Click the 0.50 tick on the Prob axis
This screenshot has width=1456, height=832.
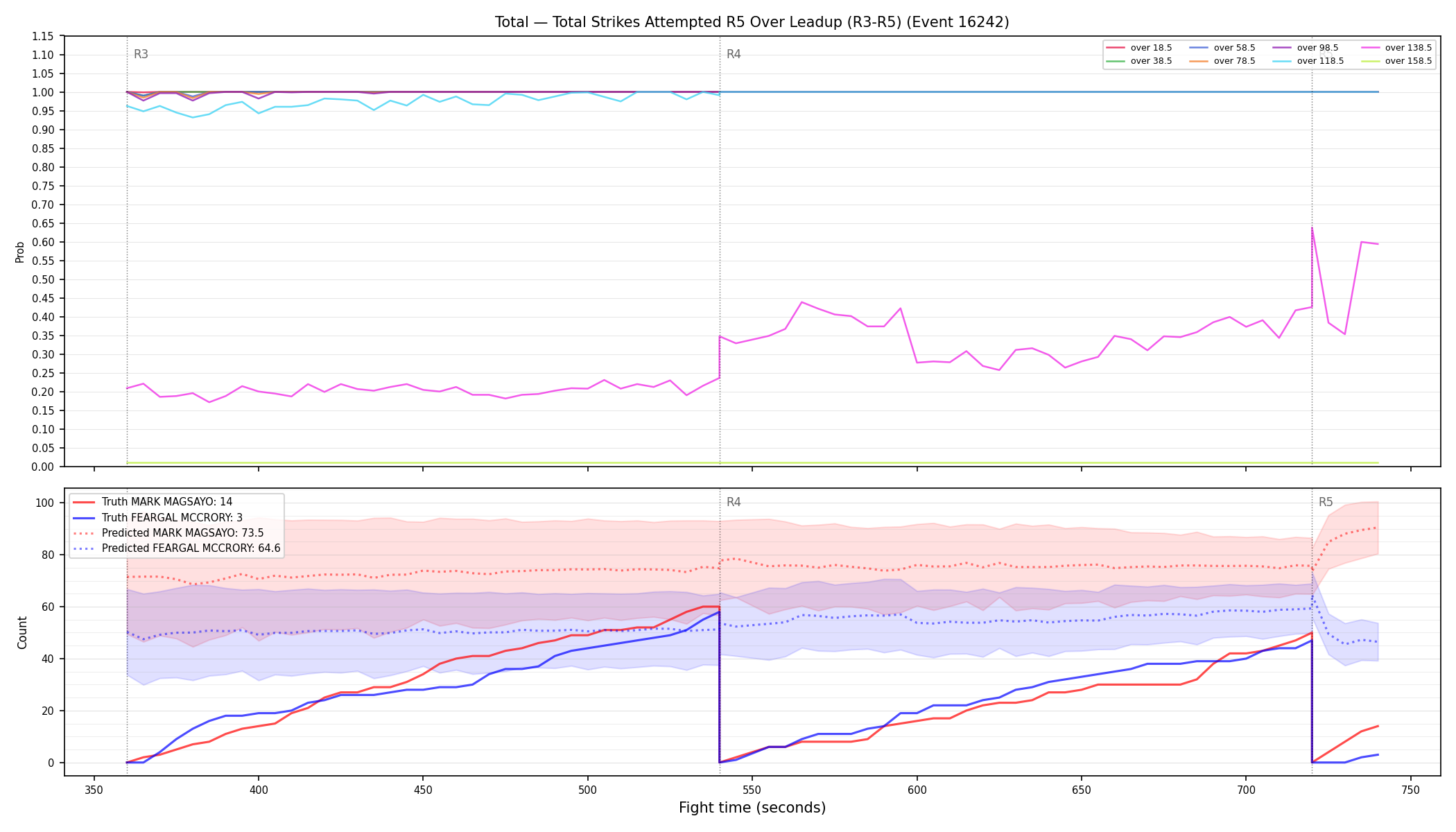(x=44, y=279)
